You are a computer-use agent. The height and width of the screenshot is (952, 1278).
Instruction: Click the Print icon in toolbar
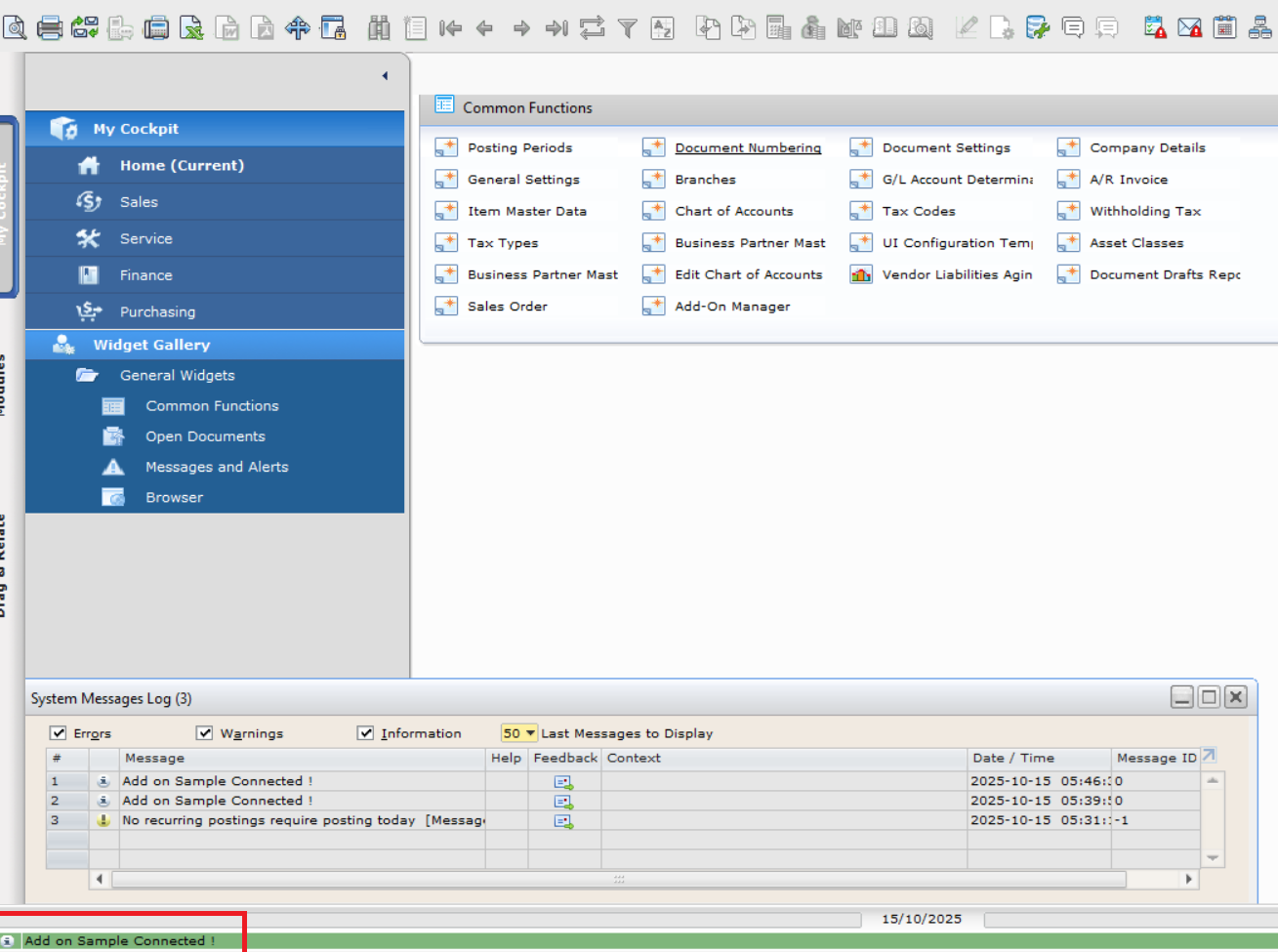point(50,28)
